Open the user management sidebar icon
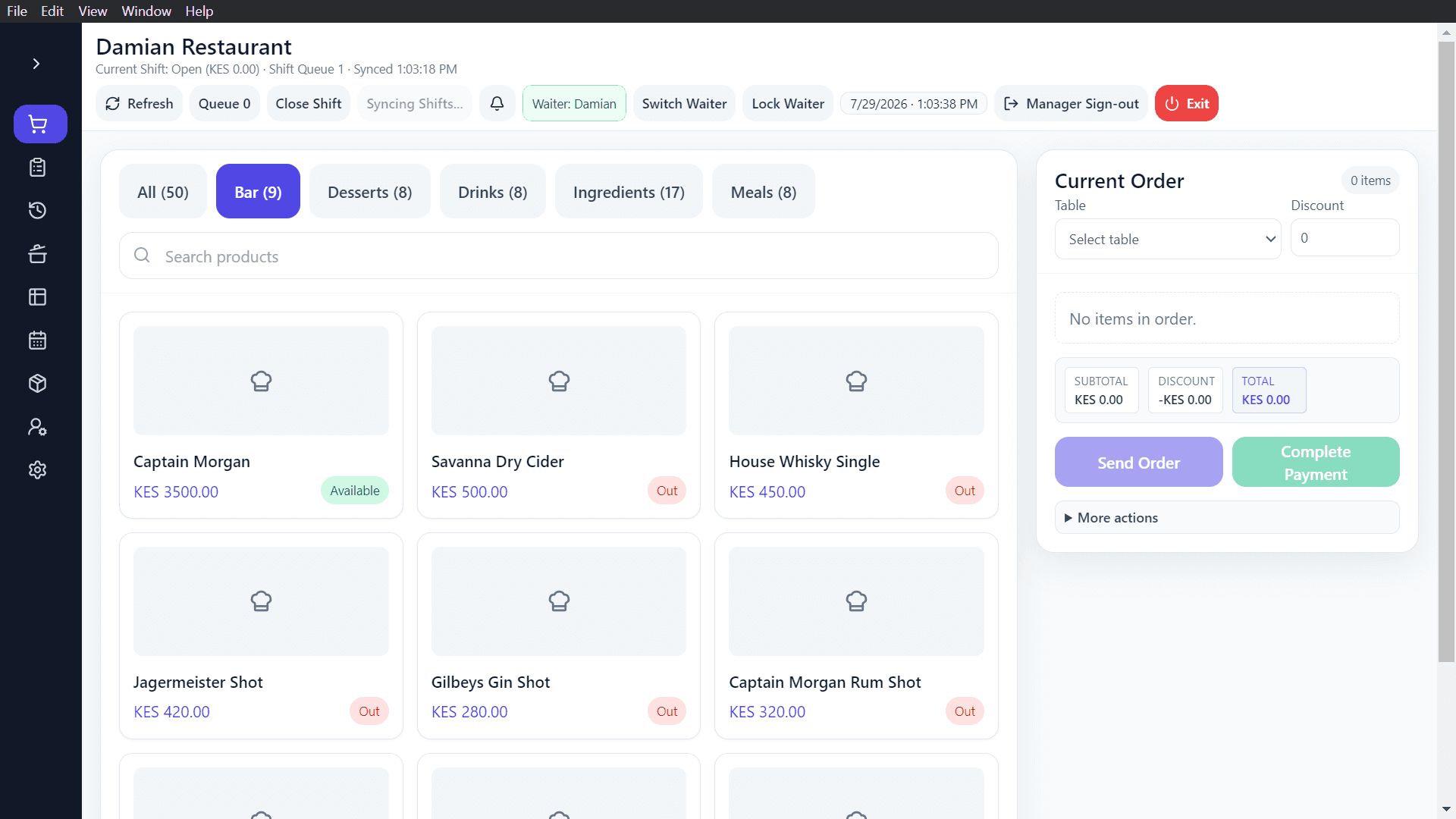Screen dimensions: 1456x819 (37, 427)
